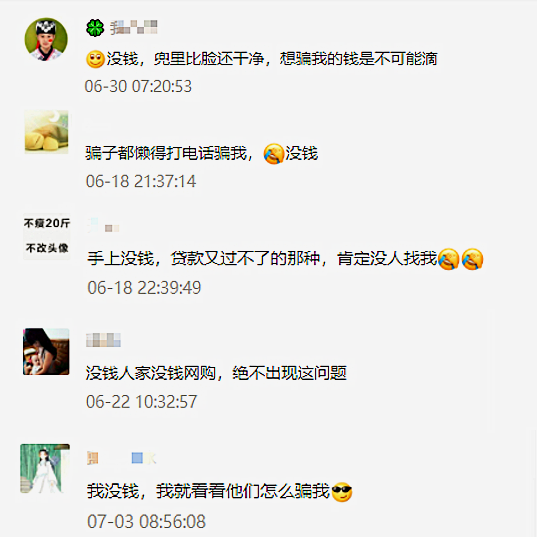Open the yellow pastry avatar profile
The width and height of the screenshot is (537, 537).
click(x=46, y=132)
